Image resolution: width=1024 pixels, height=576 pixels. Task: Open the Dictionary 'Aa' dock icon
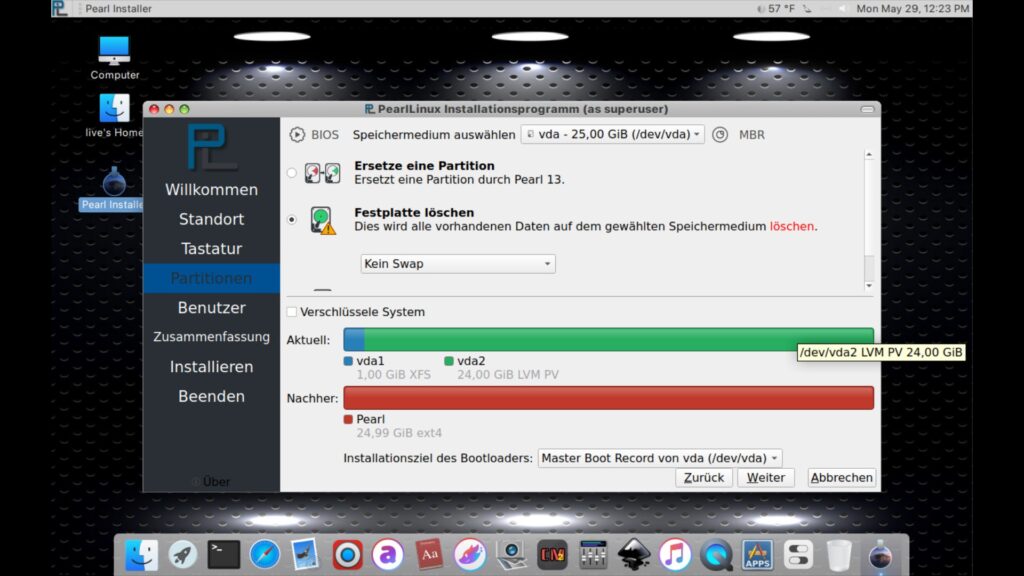click(x=429, y=554)
